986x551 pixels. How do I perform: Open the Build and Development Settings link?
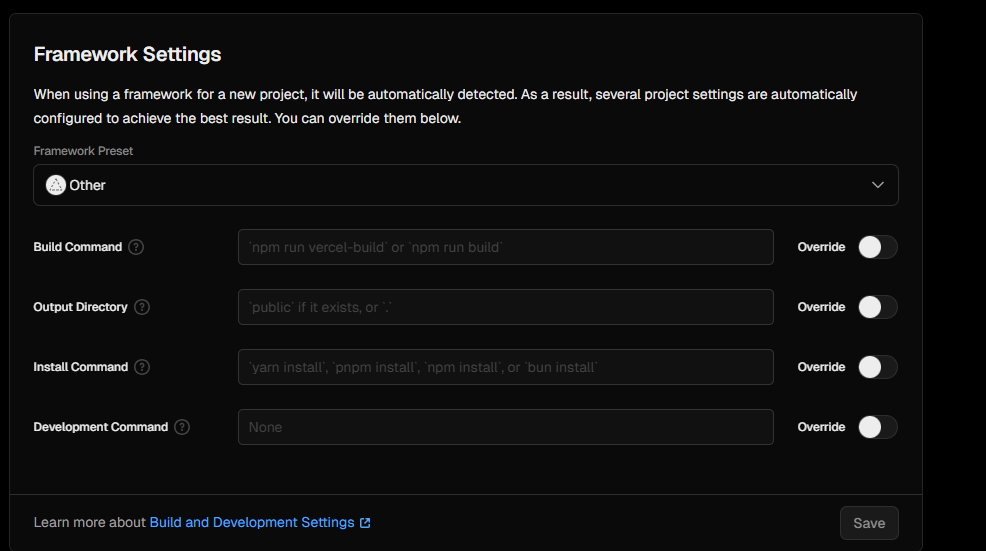point(252,523)
